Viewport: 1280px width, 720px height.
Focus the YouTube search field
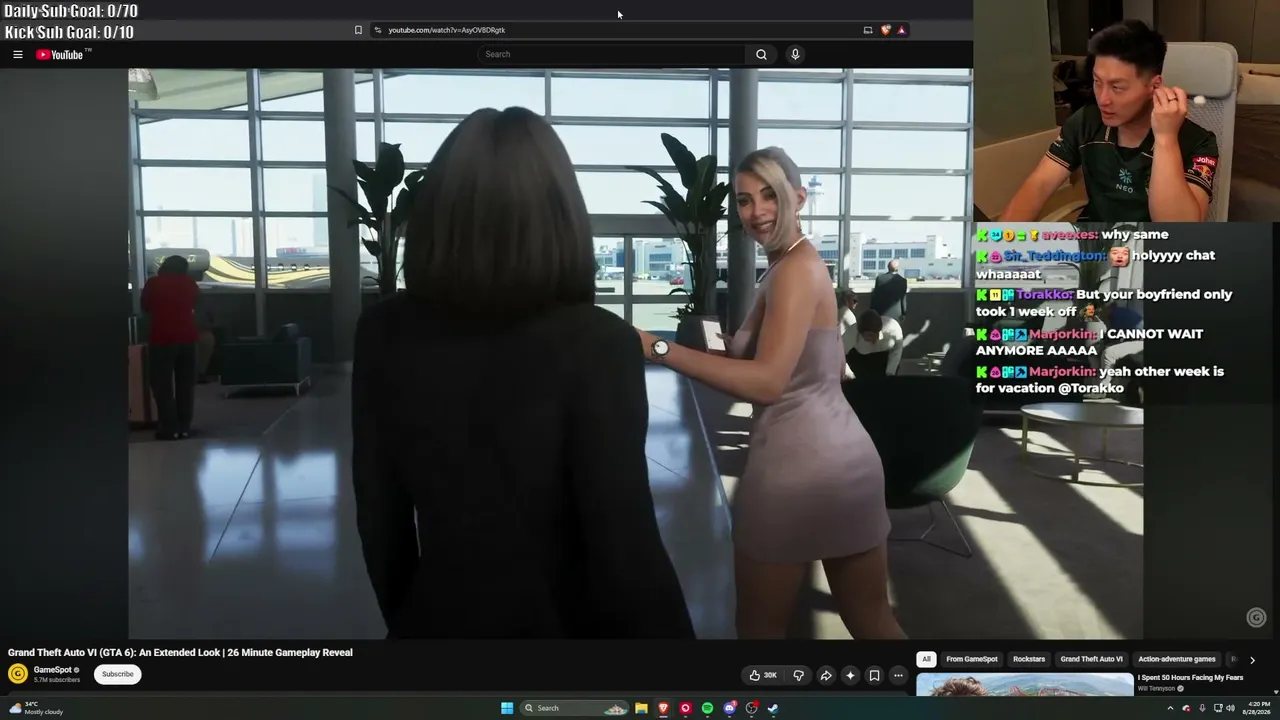[611, 55]
